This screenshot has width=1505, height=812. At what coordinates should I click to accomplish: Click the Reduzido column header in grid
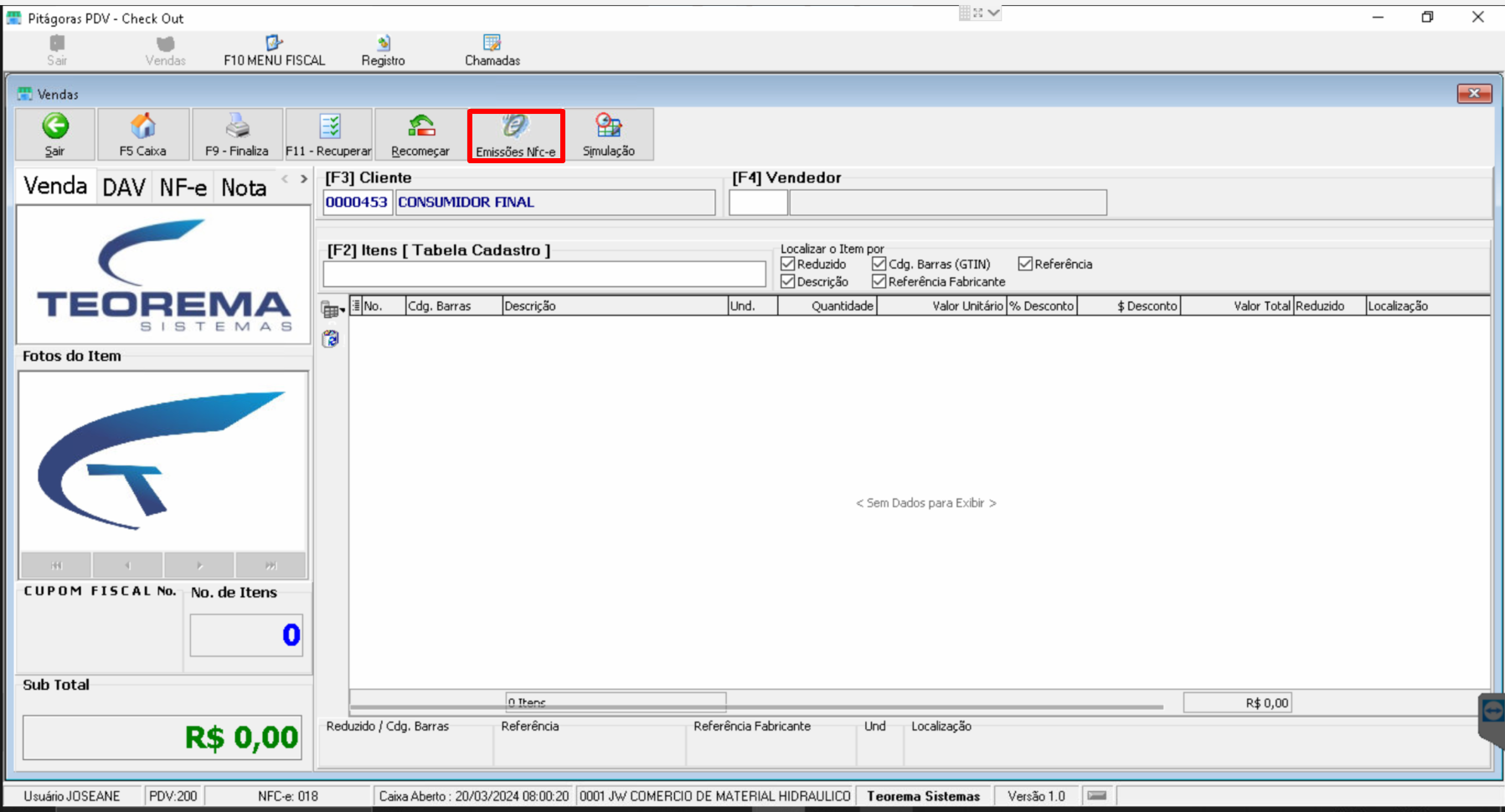tap(1330, 306)
